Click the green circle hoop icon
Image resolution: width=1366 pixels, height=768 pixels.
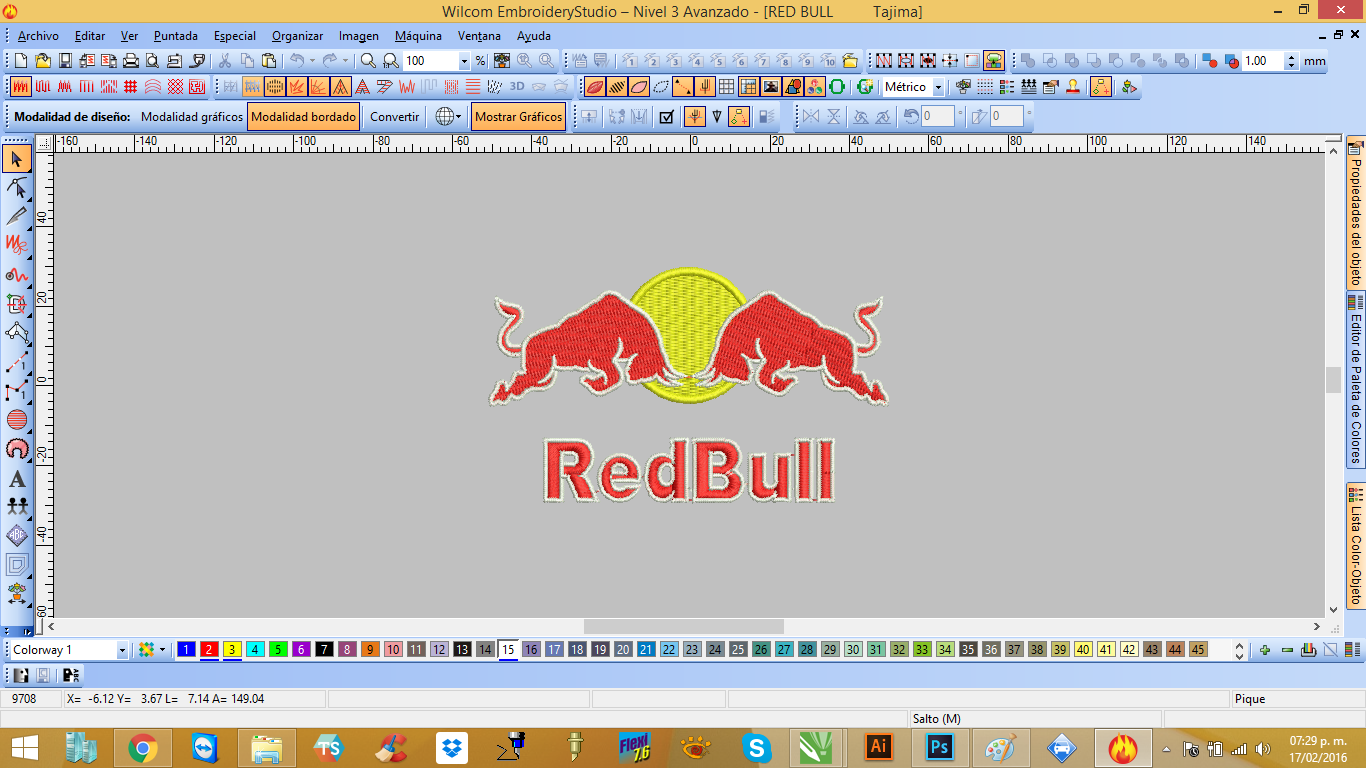coord(837,87)
